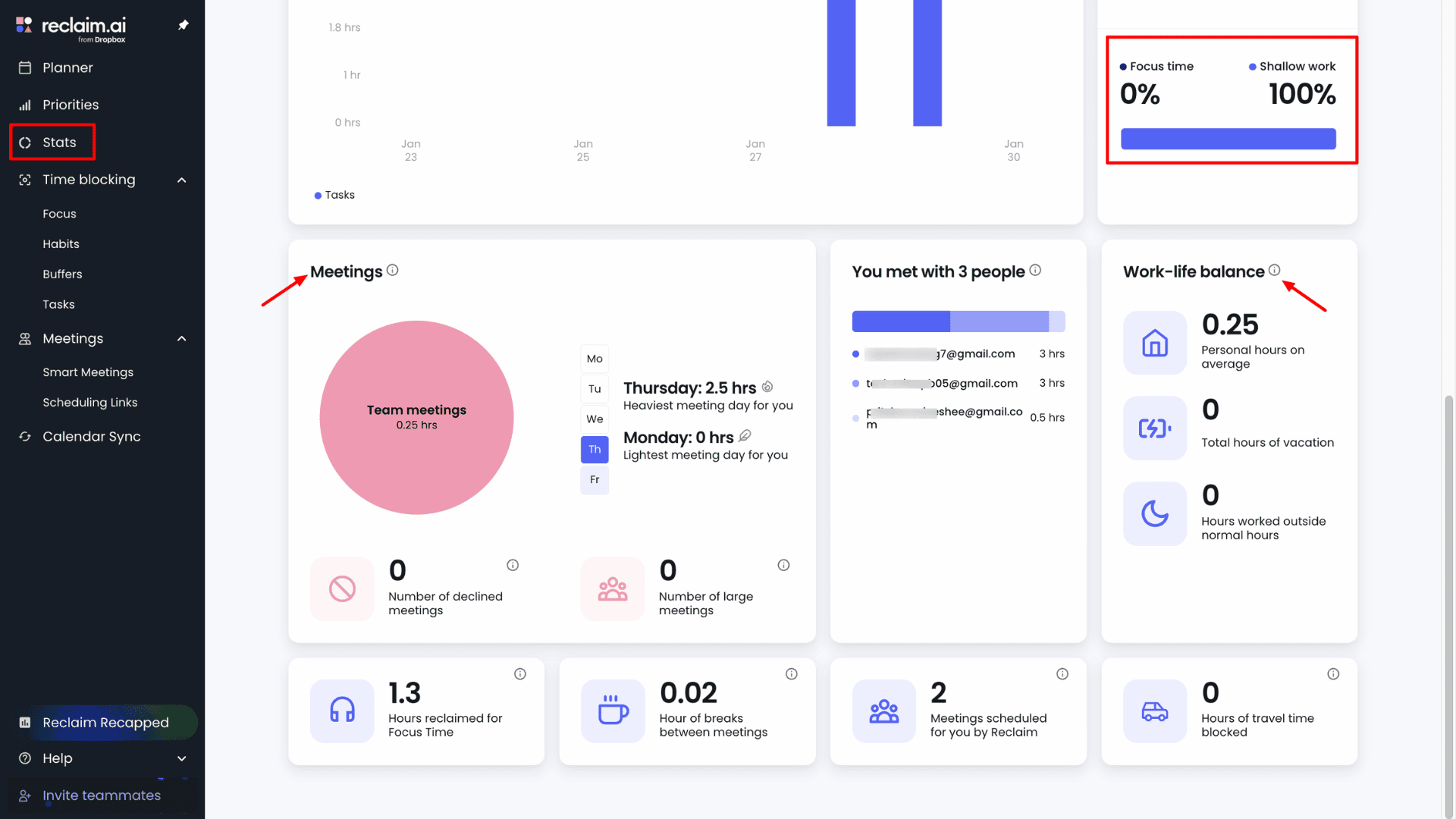Click the Focus time progress bar
Screen dimensions: 1456x819
(x=1228, y=139)
